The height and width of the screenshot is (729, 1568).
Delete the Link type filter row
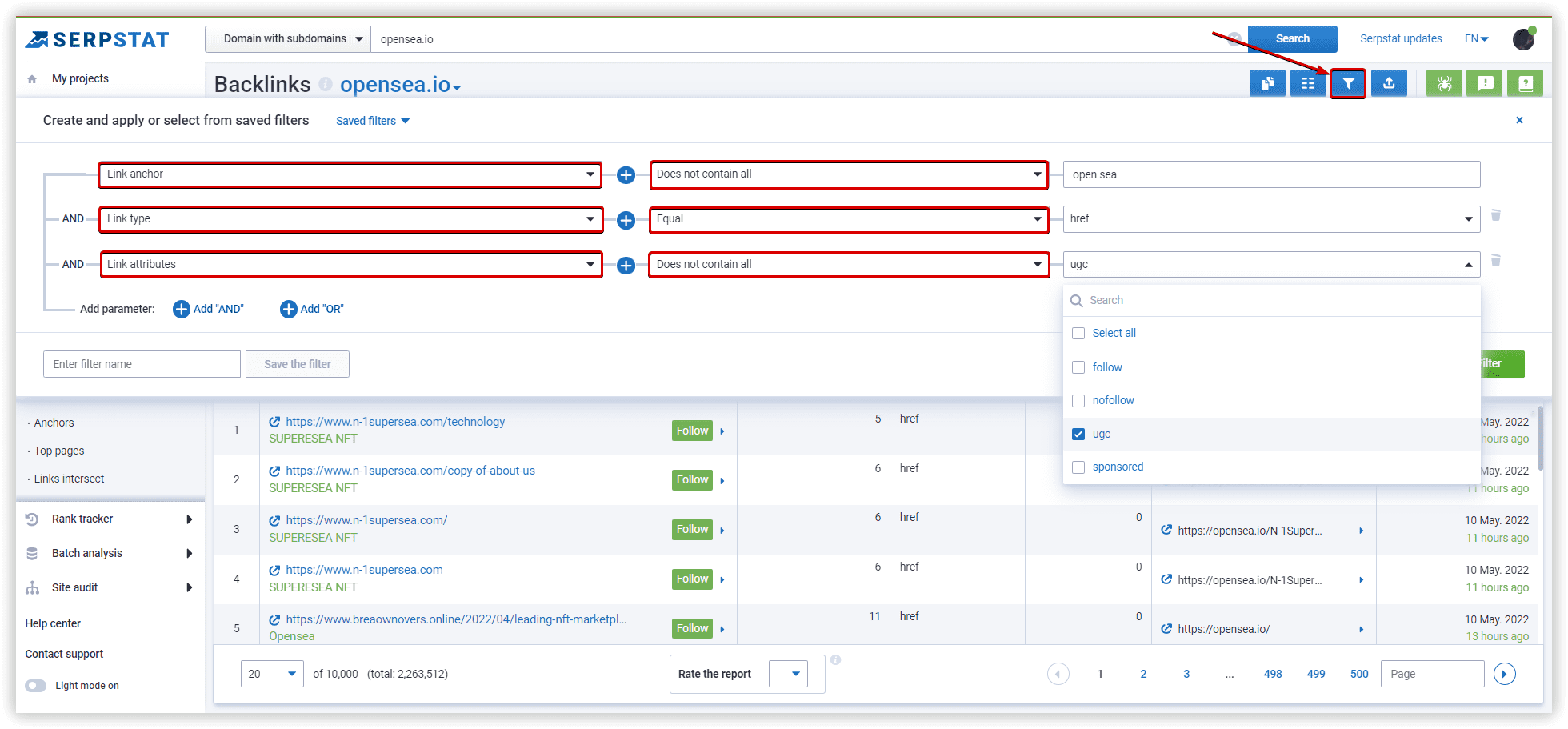(x=1496, y=215)
